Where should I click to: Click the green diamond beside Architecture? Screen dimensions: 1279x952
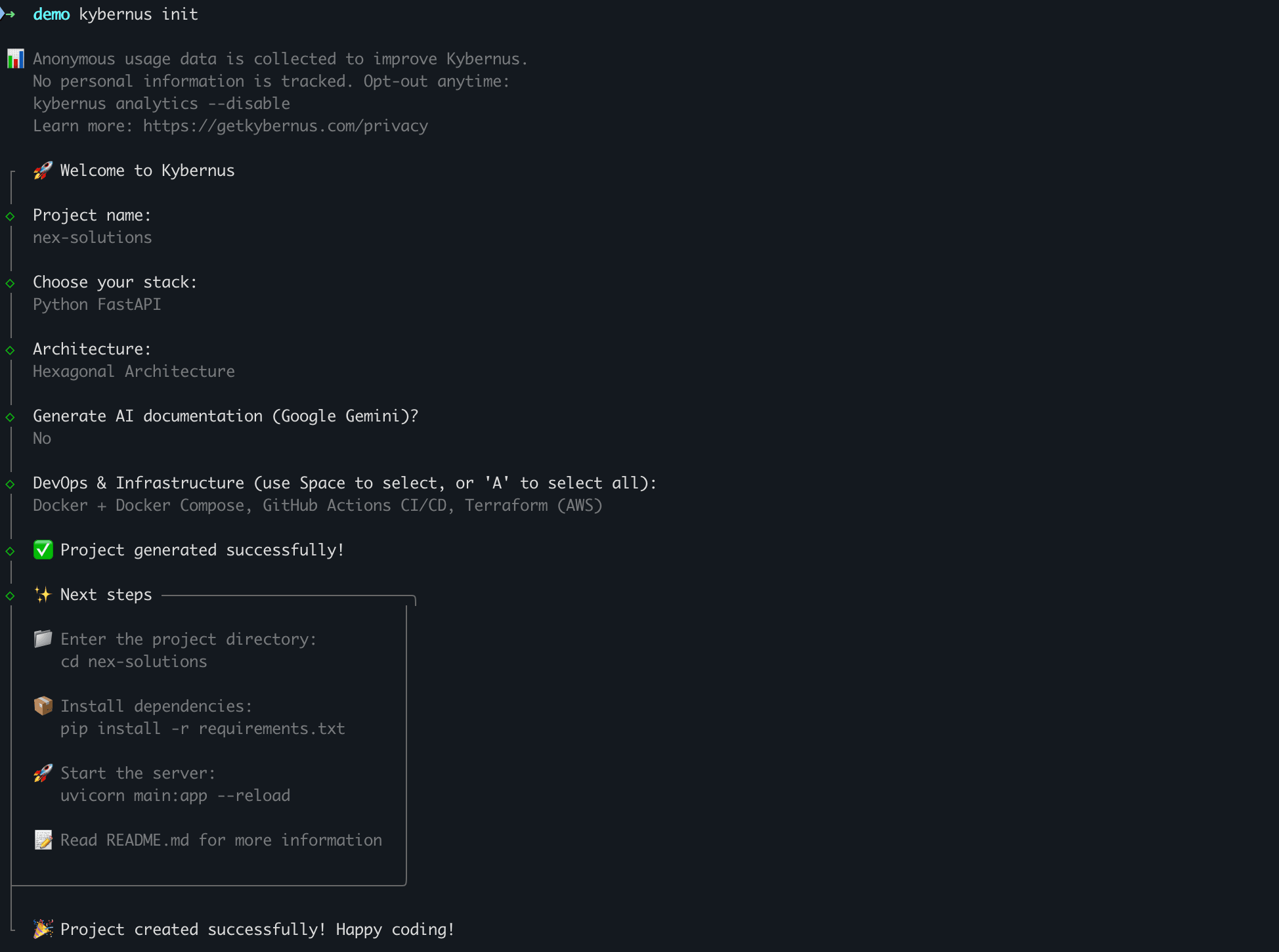[11, 350]
